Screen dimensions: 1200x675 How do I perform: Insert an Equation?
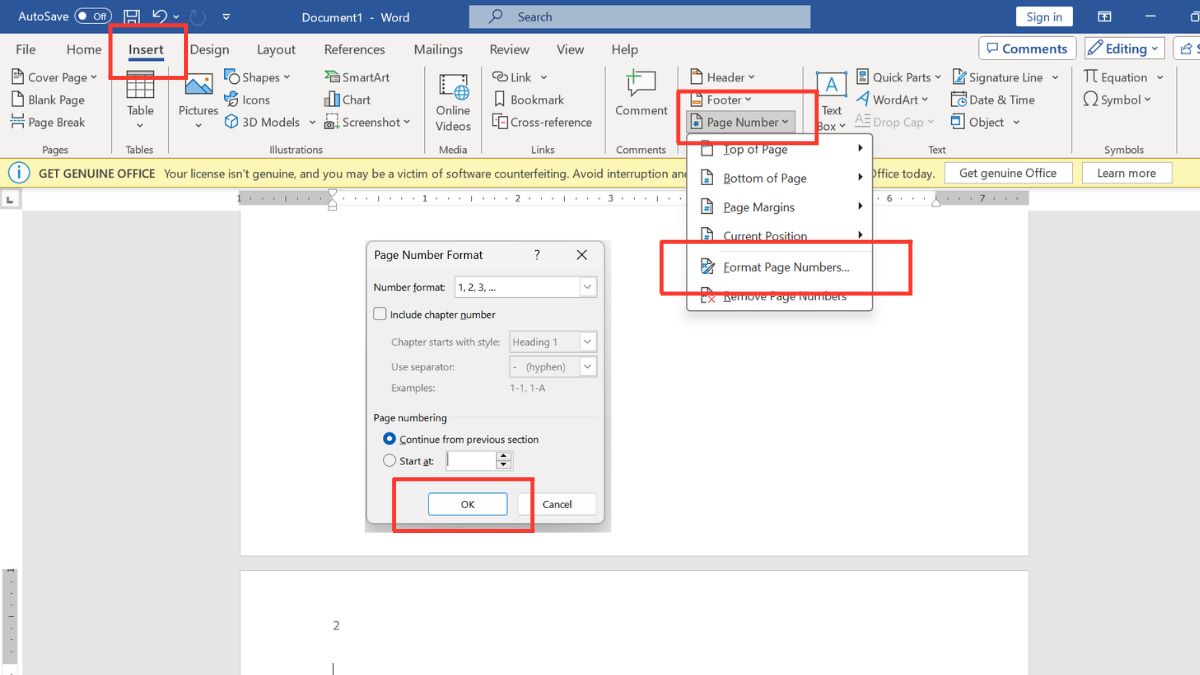[x=1124, y=77]
